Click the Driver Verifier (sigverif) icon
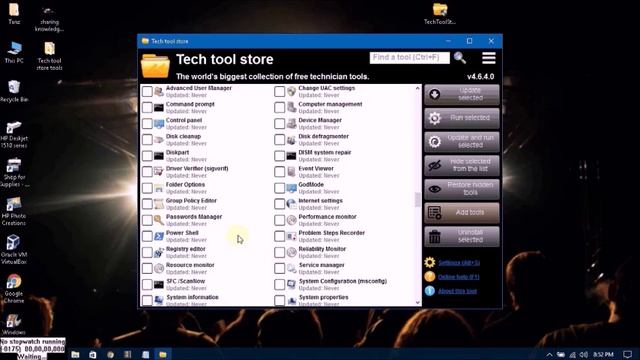The image size is (640, 360). coord(159,172)
